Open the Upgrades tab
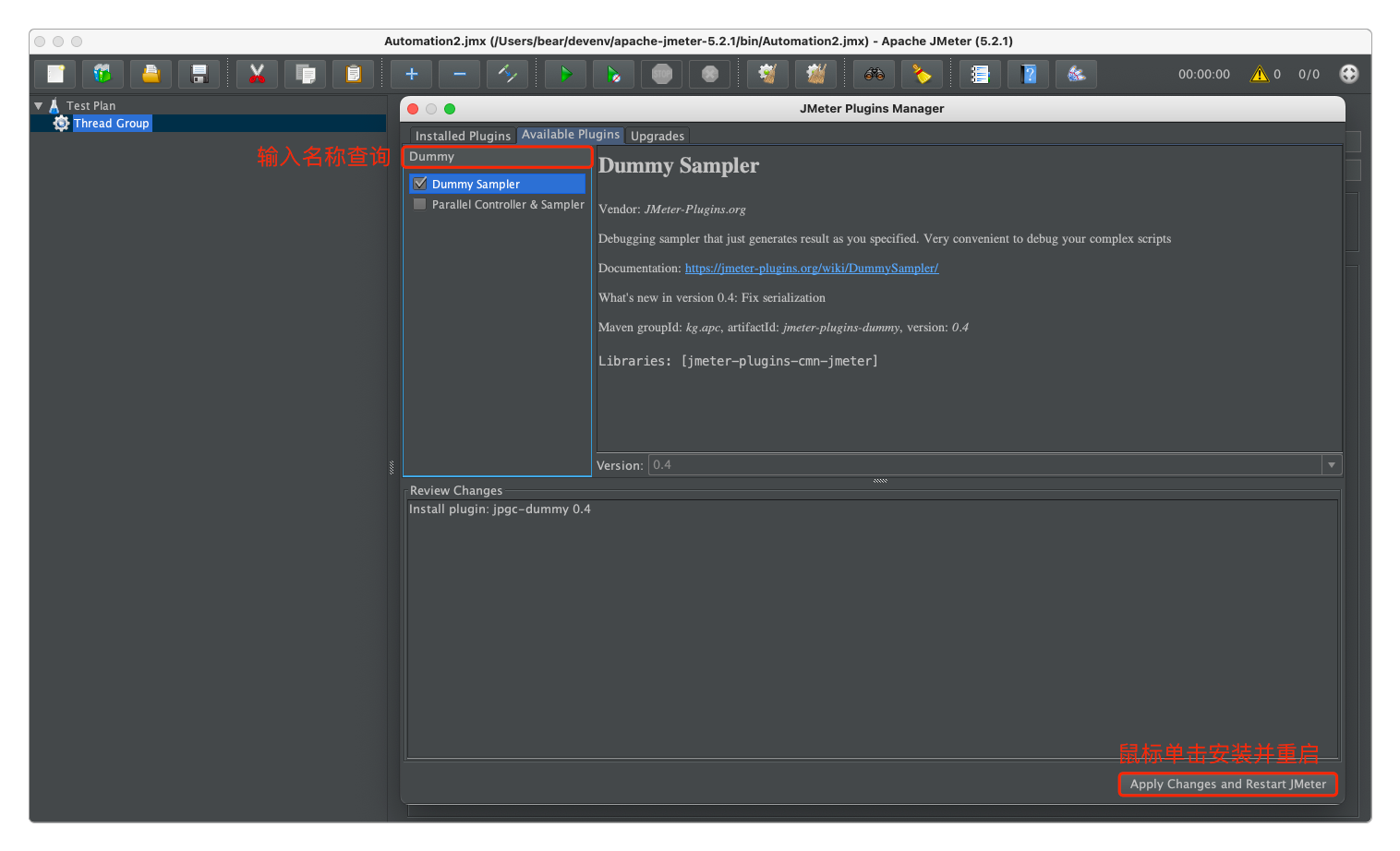This screenshot has width=1400, height=851. (x=658, y=136)
